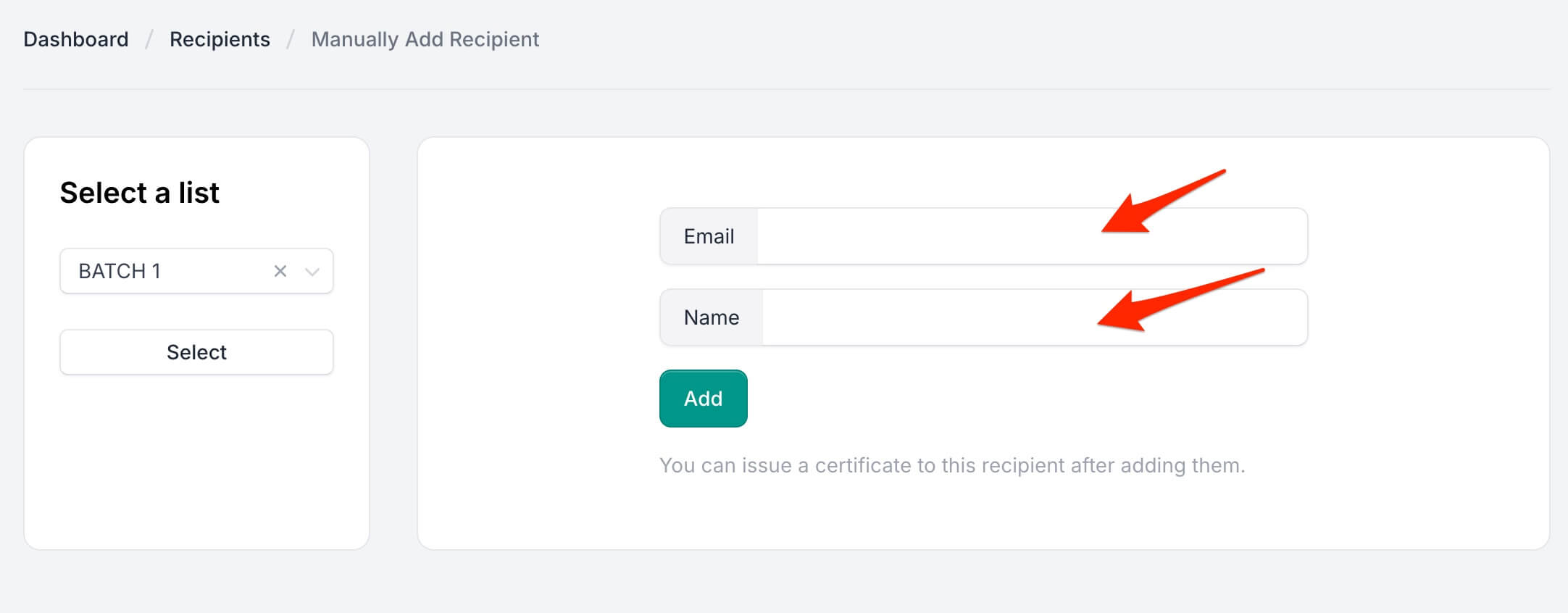Click the Select button under BATCH 1
This screenshot has width=1568, height=613.
tap(196, 352)
